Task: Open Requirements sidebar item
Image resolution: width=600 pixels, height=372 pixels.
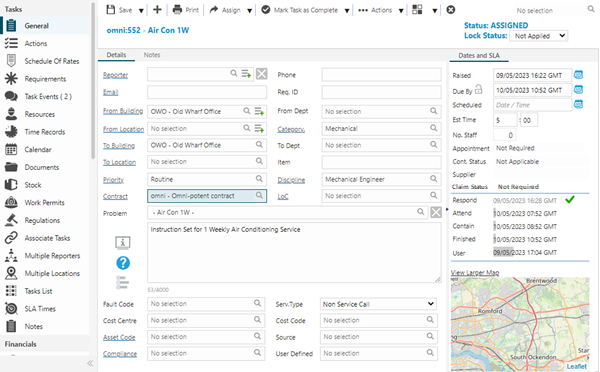Action: 46,79
